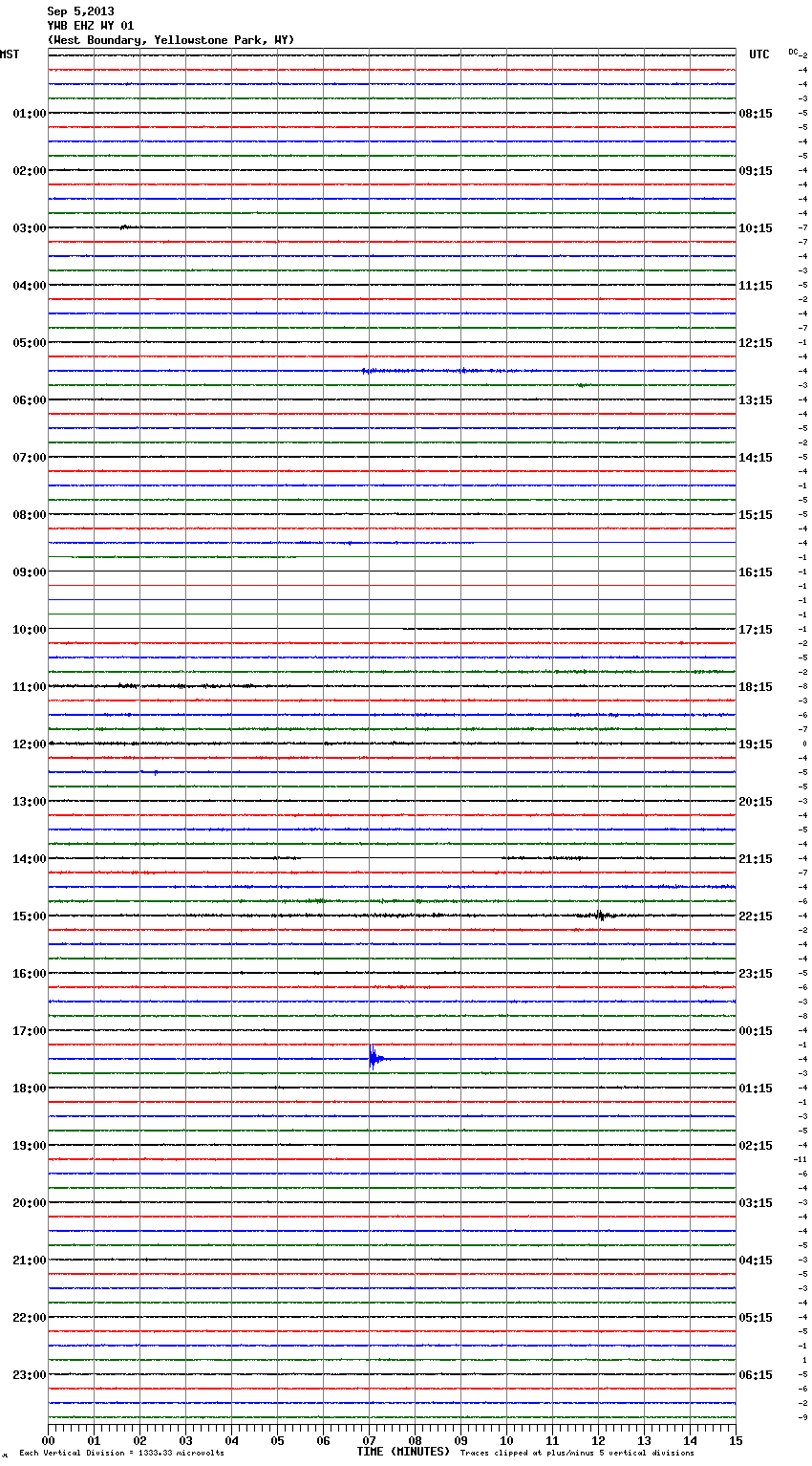812x1466 pixels.
Task: Select the 19:00 MST row label
Action: coord(30,1146)
